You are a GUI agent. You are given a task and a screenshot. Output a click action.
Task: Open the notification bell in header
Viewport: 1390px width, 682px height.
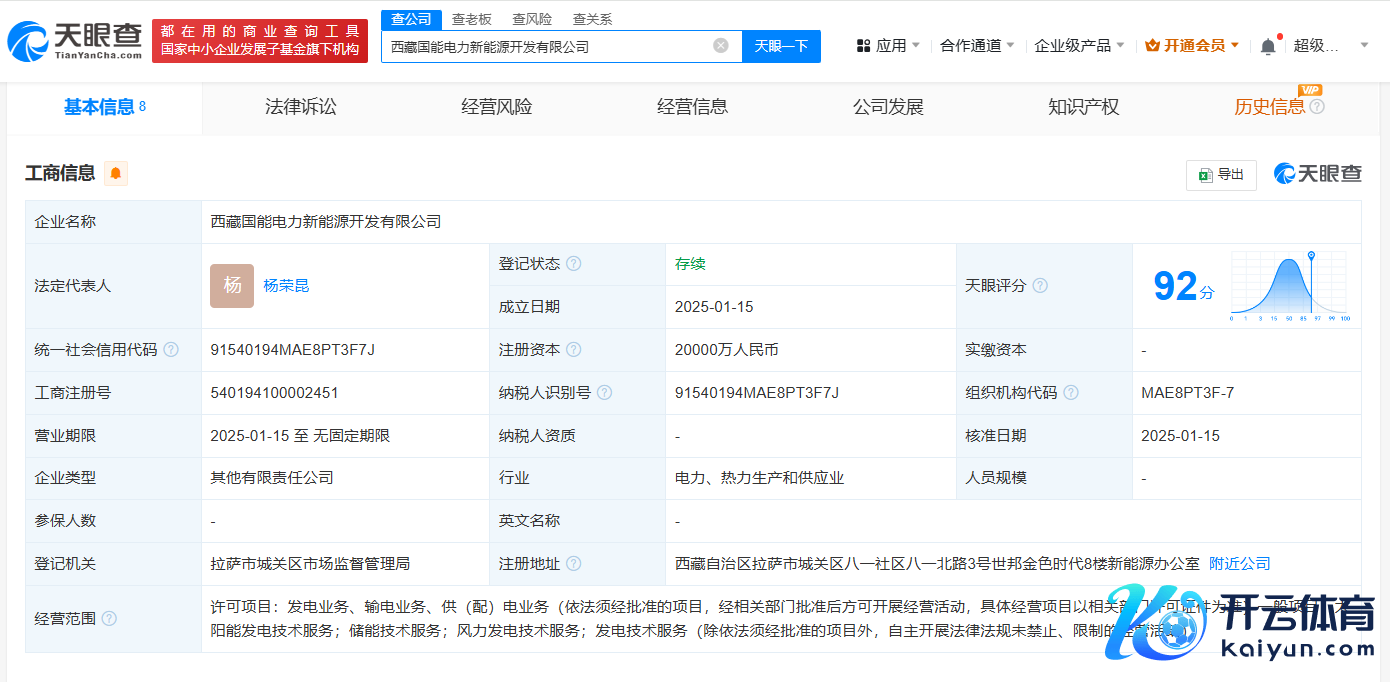click(1268, 46)
